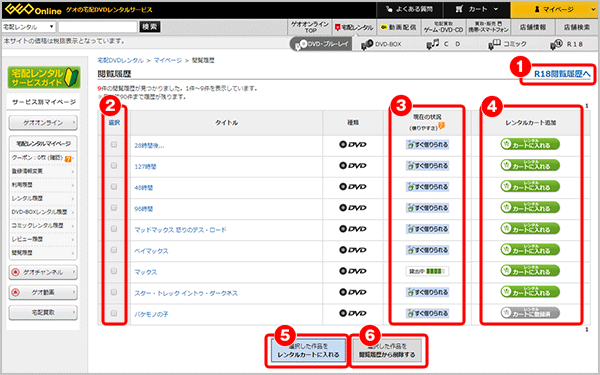Check the box for ベイマックス
This screenshot has width=600, height=375.
click(x=114, y=250)
